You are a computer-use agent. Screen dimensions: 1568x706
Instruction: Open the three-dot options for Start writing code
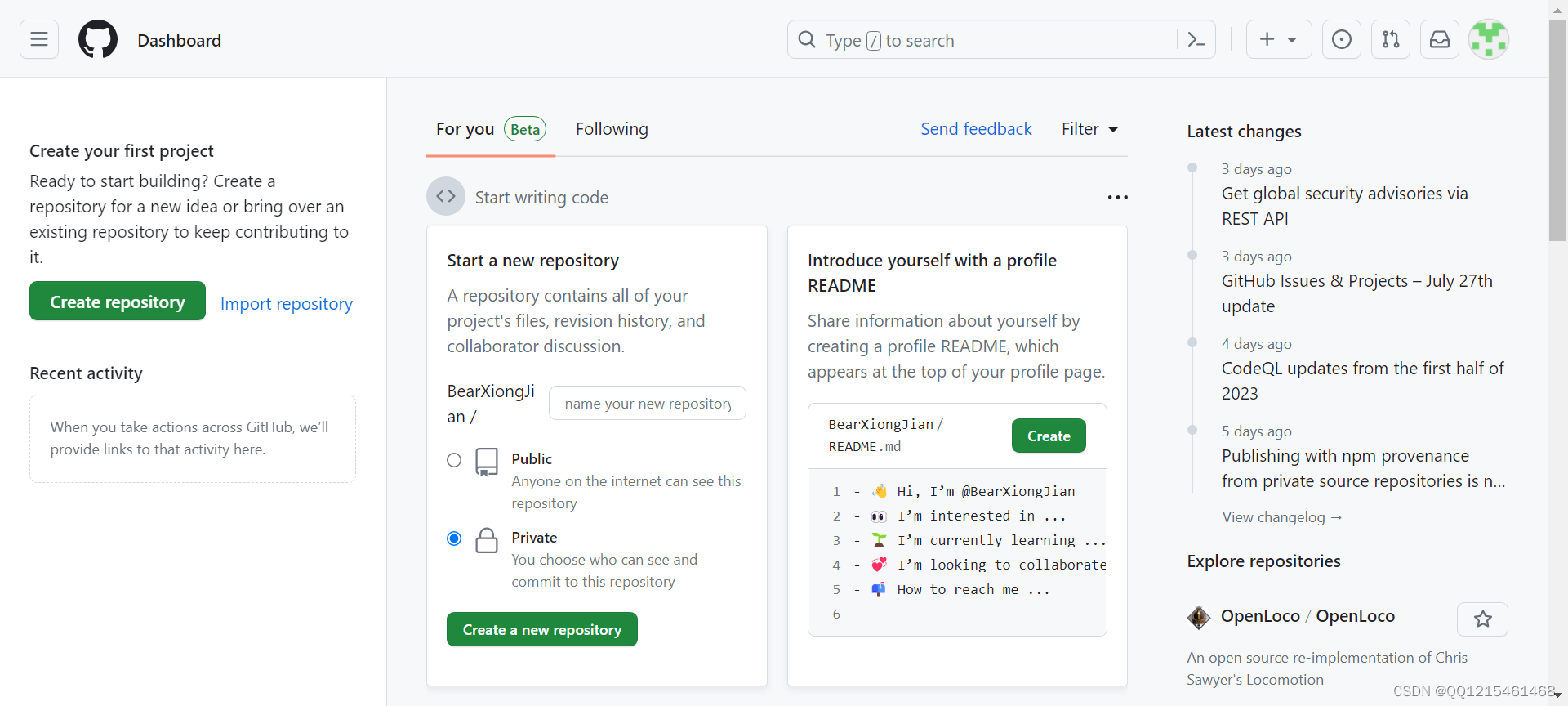[x=1117, y=197]
